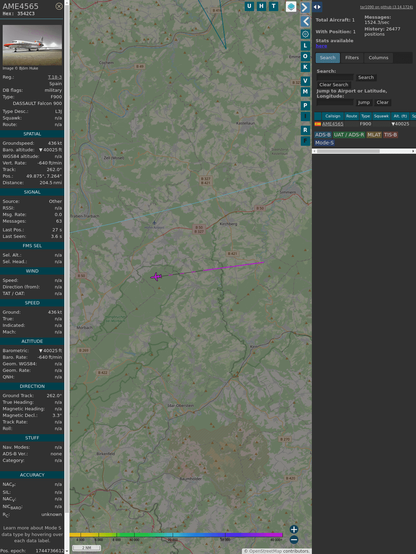Click the Hahn airport symbol on map
416x554 pixels.
(x=154, y=223)
